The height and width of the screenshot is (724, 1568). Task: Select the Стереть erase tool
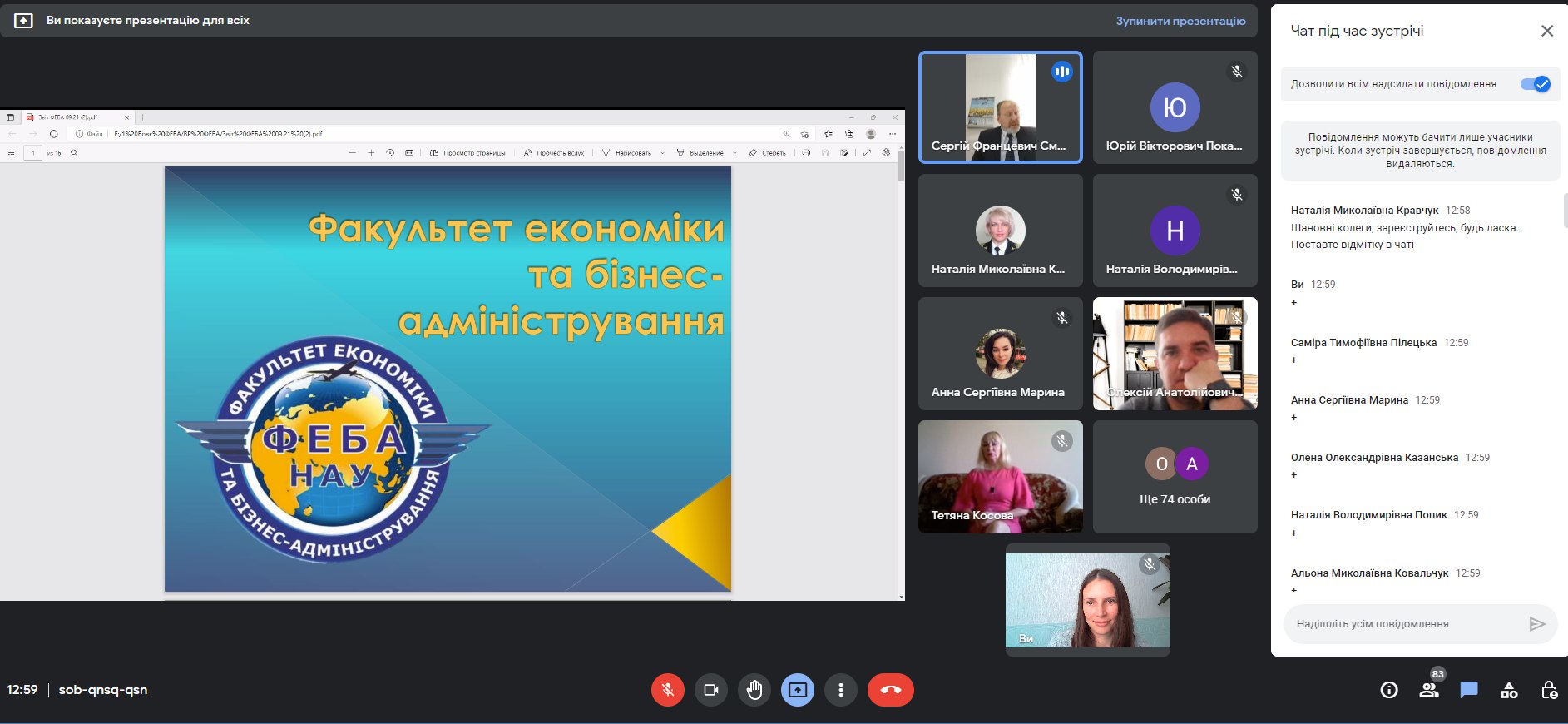point(767,153)
